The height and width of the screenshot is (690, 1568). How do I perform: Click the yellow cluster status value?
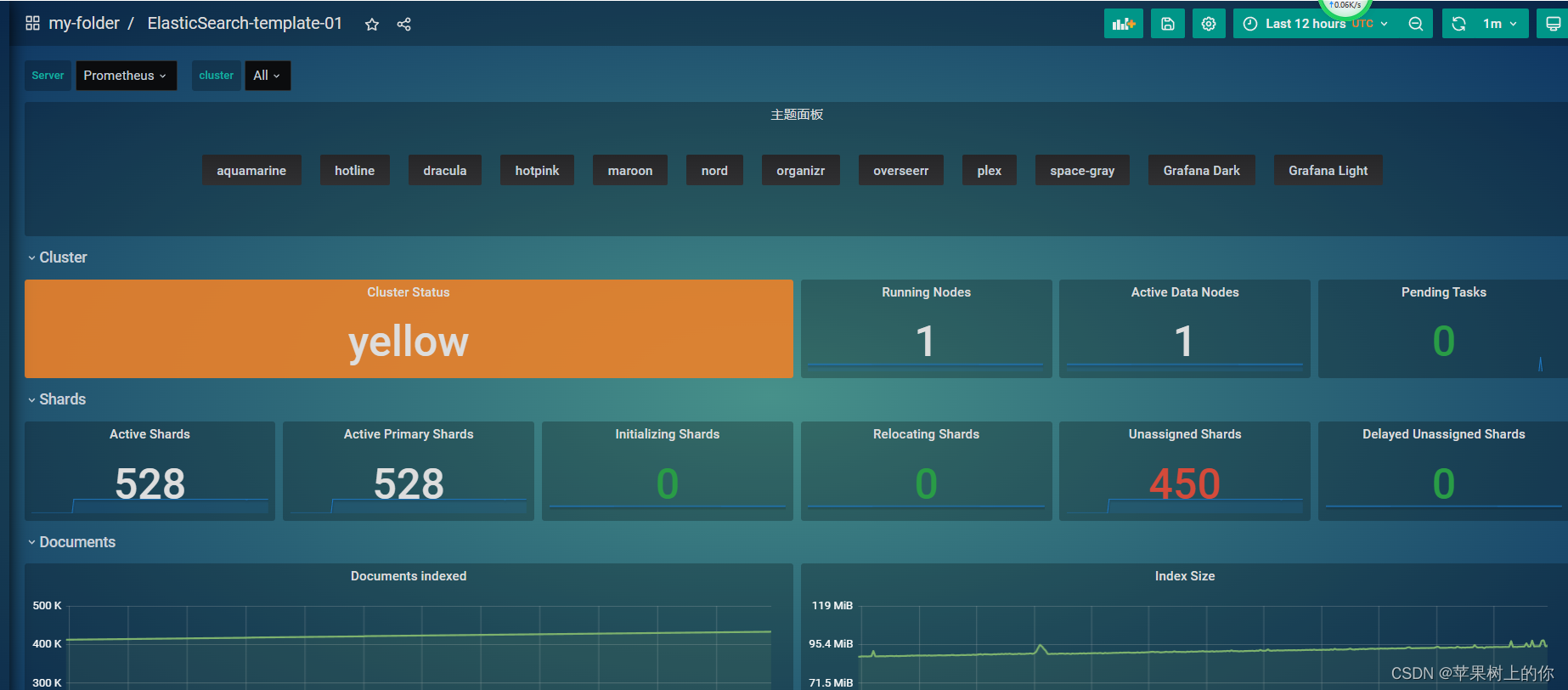point(409,342)
